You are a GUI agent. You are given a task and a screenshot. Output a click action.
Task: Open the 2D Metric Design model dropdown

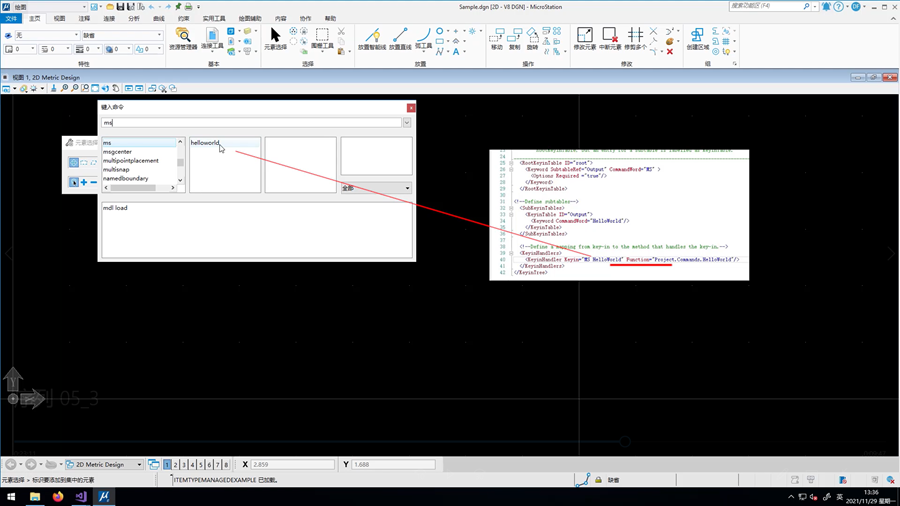click(x=104, y=464)
